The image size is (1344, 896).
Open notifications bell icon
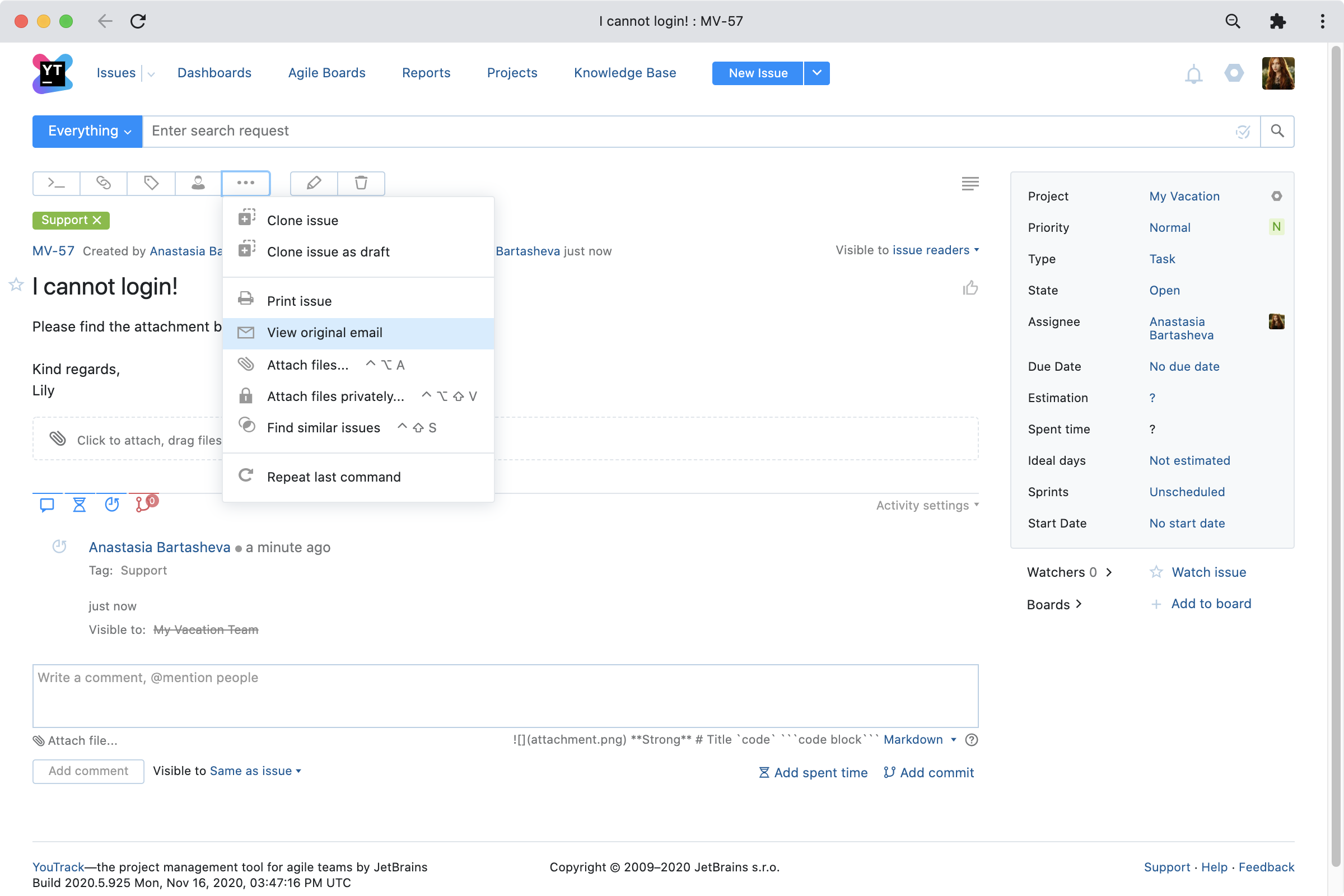point(1193,74)
